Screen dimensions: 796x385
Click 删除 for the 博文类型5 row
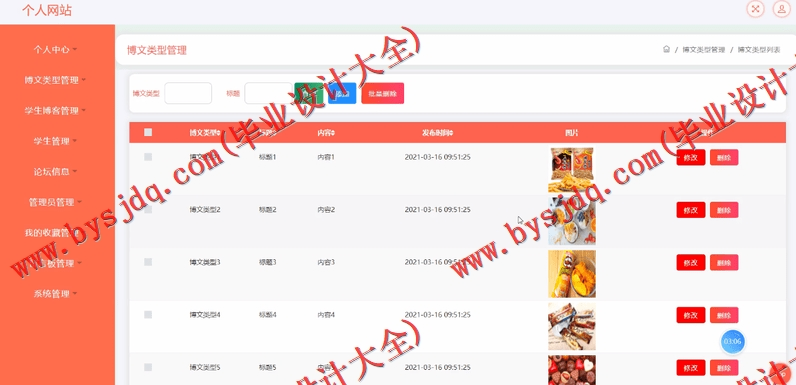(724, 368)
